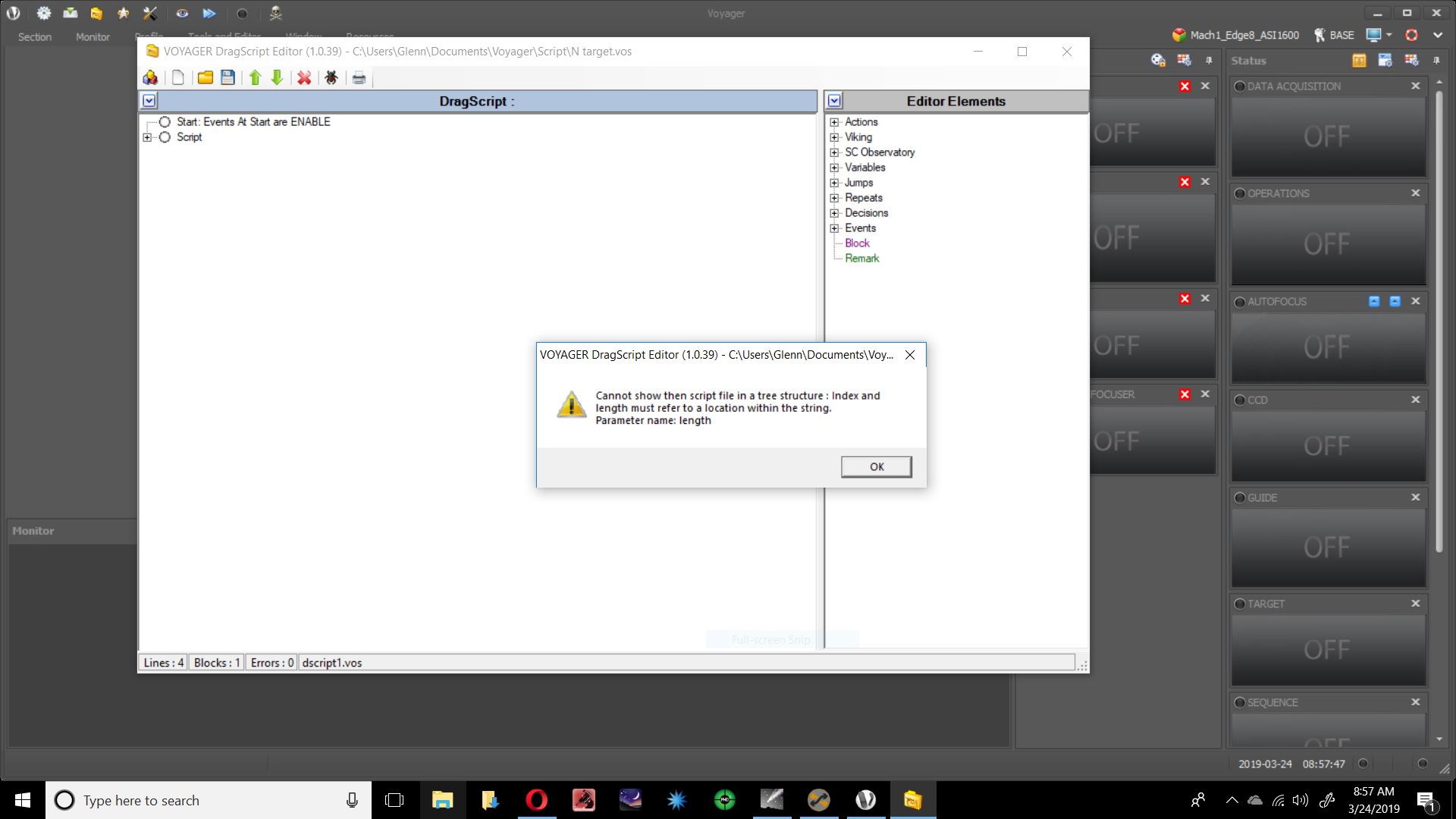1456x819 pixels.
Task: Click the star icon in Voyager toolbar
Action: tap(123, 13)
